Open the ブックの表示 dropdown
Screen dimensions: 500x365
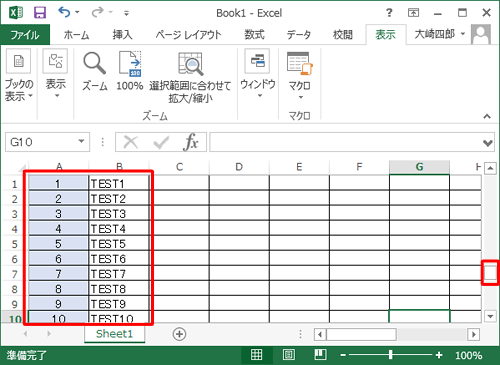click(x=19, y=75)
